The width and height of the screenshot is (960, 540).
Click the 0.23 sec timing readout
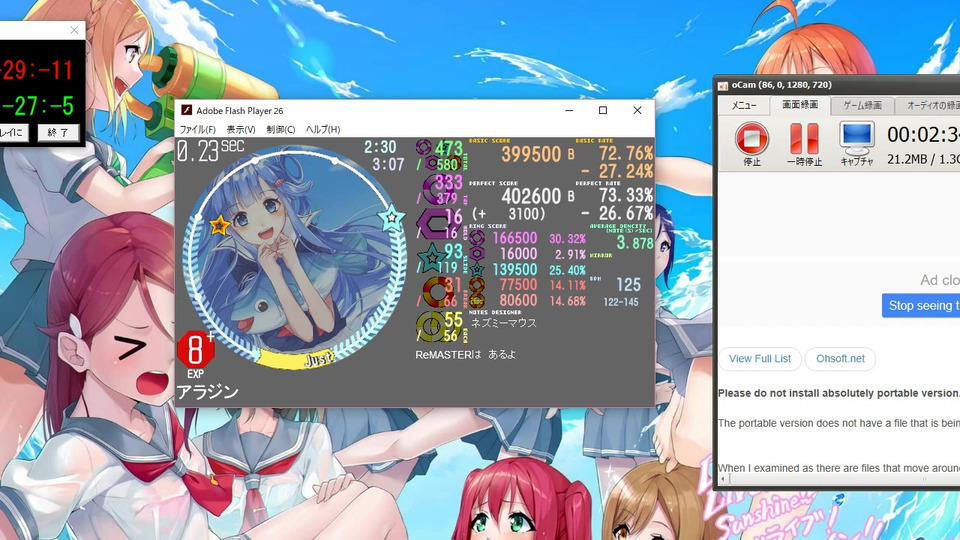coord(210,151)
